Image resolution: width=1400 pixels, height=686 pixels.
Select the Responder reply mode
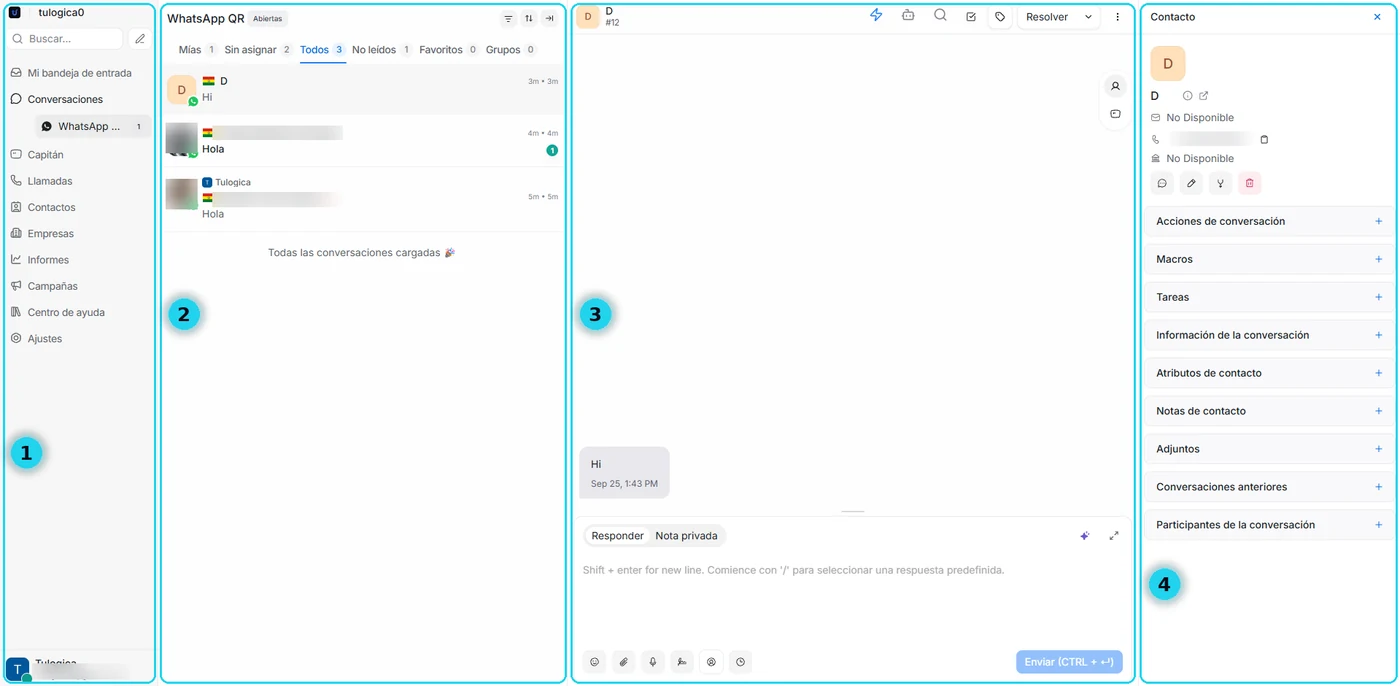pyautogui.click(x=617, y=536)
